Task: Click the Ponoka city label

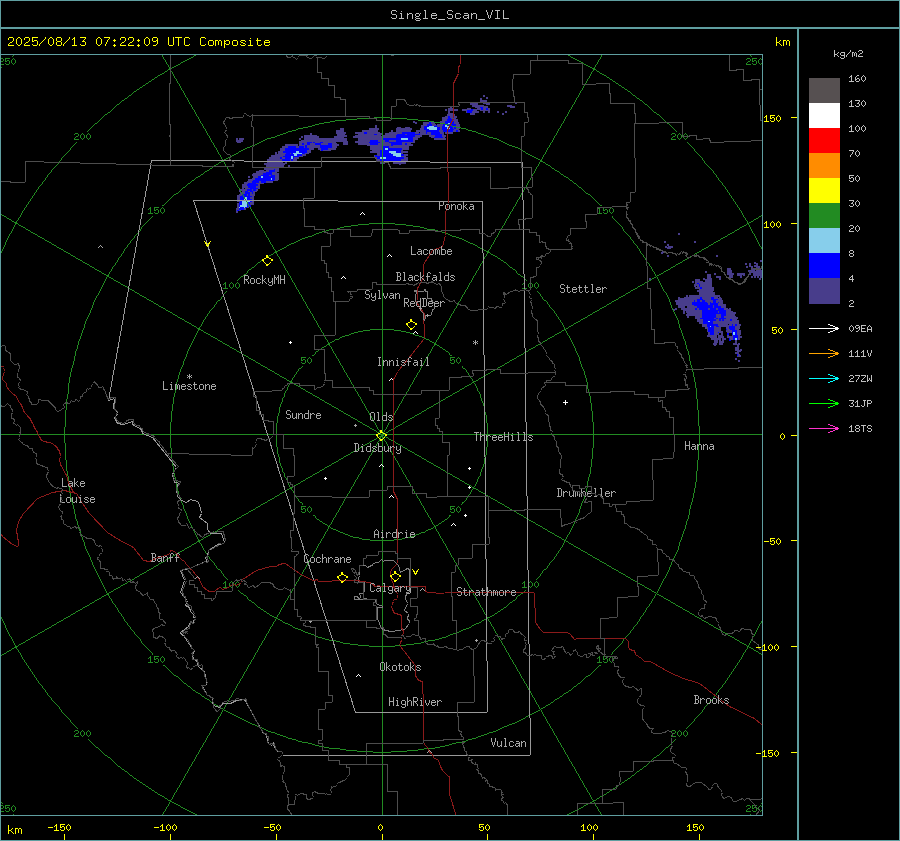Action: tap(456, 206)
